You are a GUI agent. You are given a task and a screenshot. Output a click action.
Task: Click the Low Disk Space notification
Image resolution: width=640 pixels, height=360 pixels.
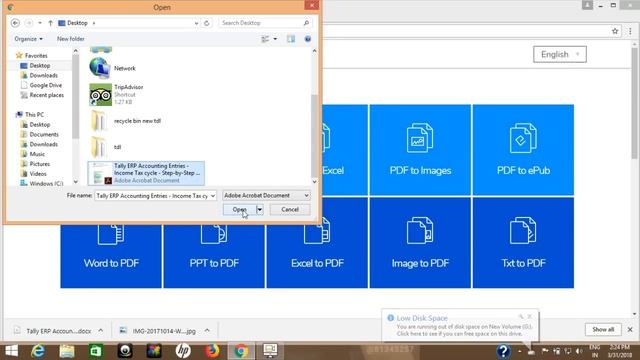coord(460,325)
